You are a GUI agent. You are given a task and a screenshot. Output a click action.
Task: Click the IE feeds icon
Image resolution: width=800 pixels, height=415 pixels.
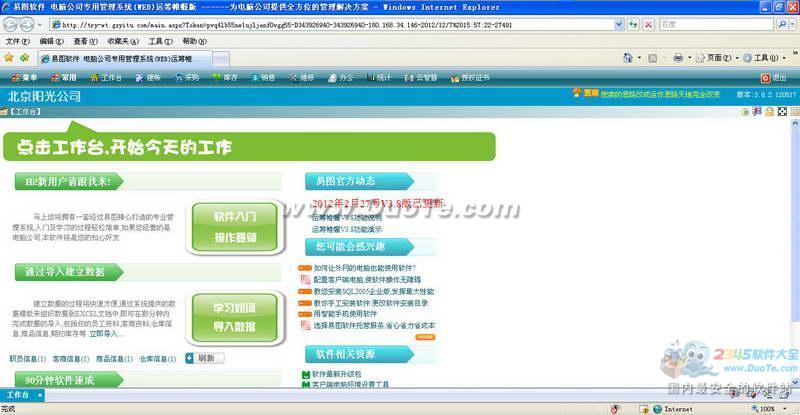click(x=652, y=58)
